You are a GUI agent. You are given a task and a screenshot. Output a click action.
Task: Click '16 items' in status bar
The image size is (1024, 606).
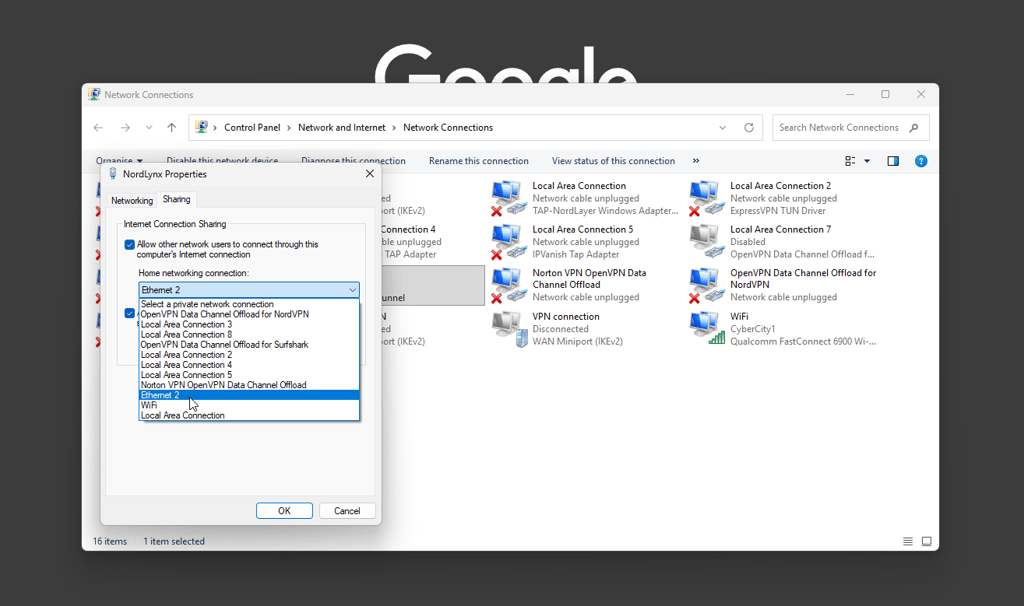point(110,541)
